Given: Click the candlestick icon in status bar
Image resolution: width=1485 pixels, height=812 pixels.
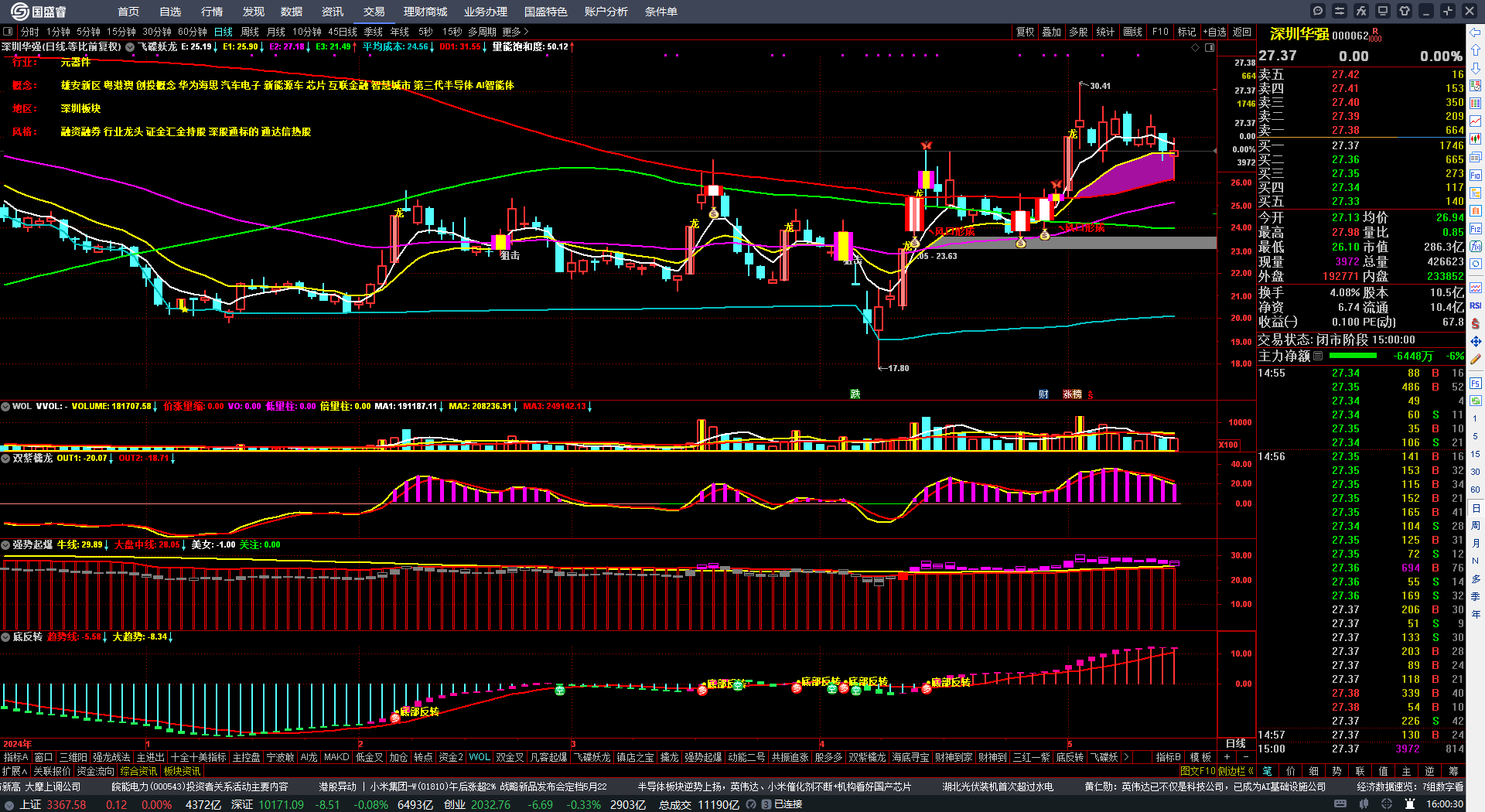Looking at the screenshot, I should pyautogui.click(x=1364, y=804).
